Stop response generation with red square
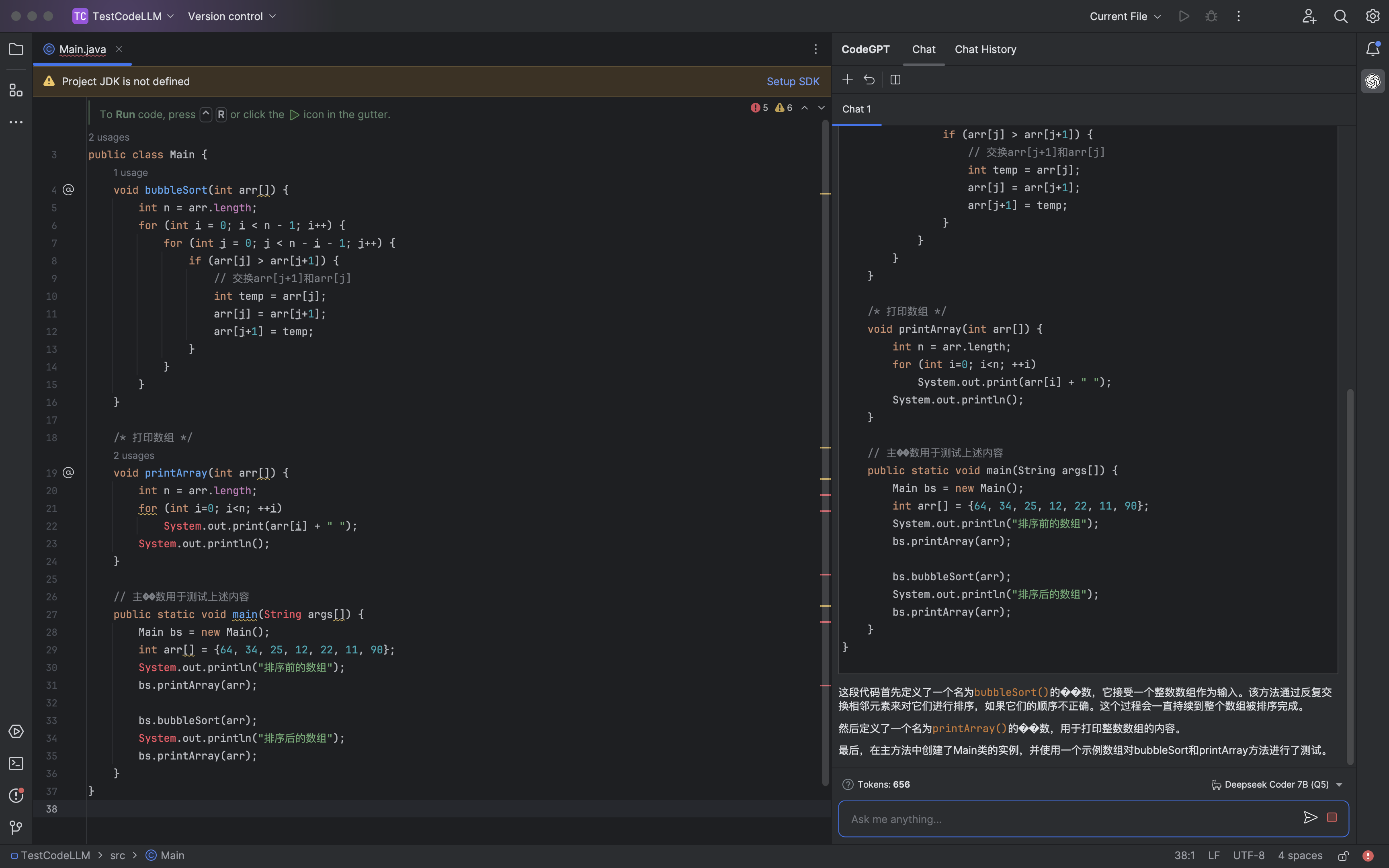The image size is (1389, 868). [1332, 817]
